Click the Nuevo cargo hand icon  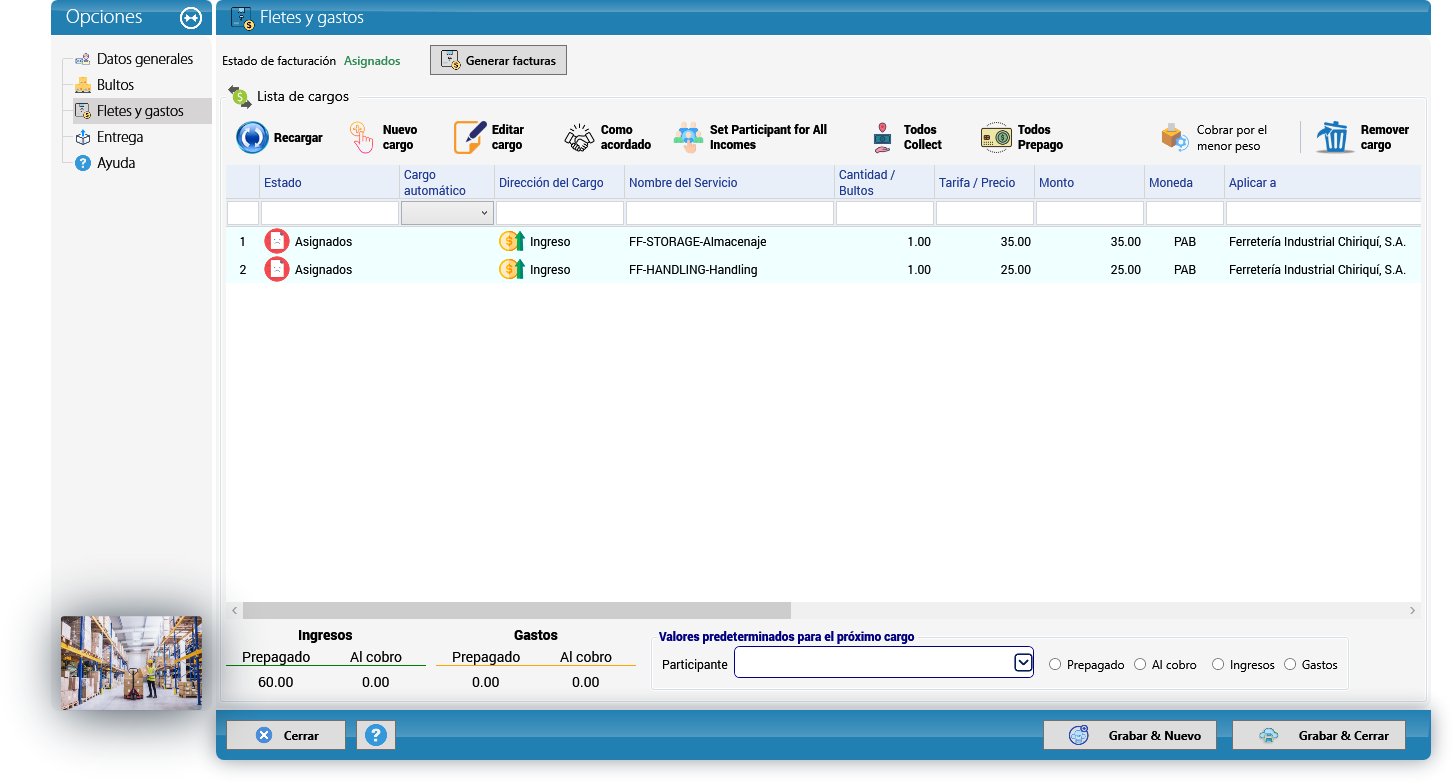click(x=362, y=137)
